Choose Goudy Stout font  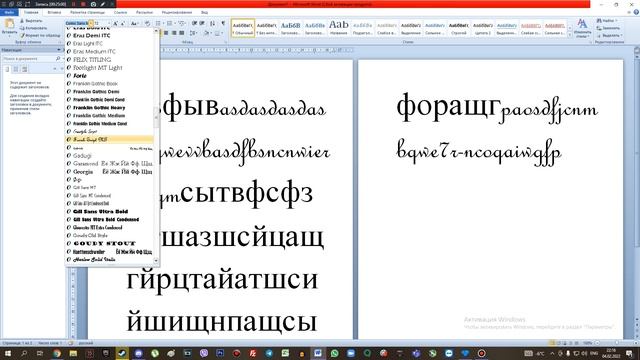109,243
